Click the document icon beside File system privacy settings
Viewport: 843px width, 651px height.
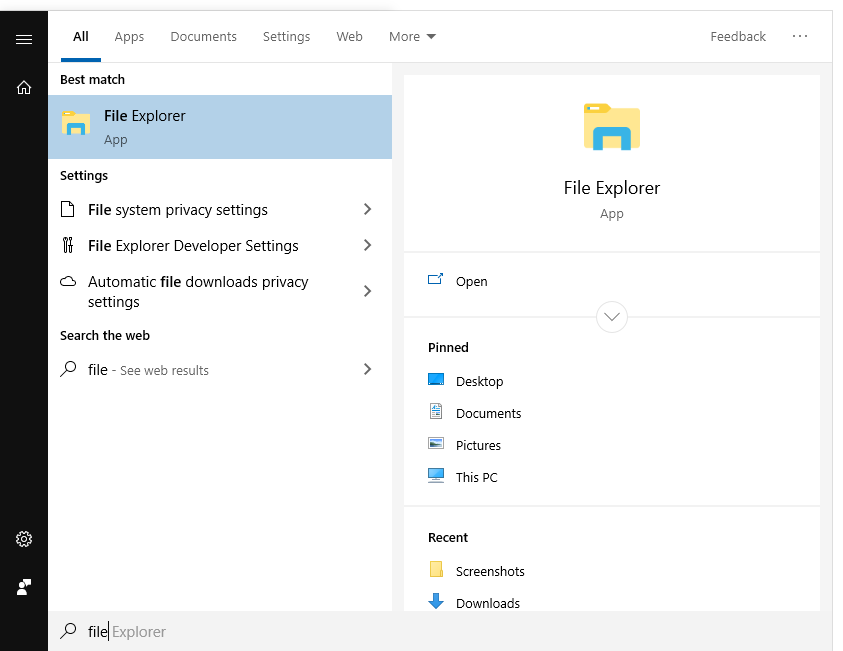click(68, 209)
